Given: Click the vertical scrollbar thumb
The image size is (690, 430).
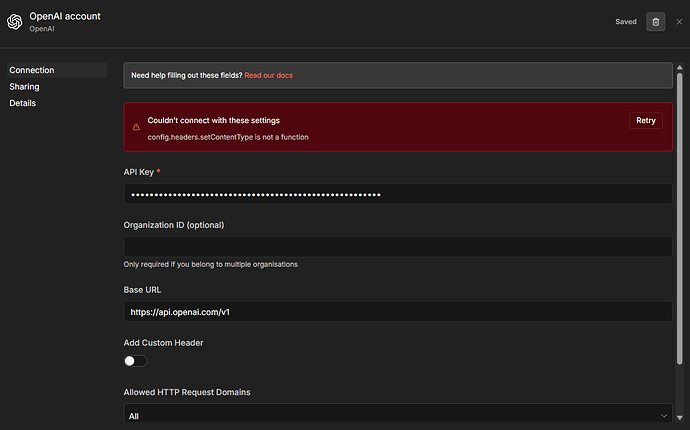Looking at the screenshot, I should 679,218.
